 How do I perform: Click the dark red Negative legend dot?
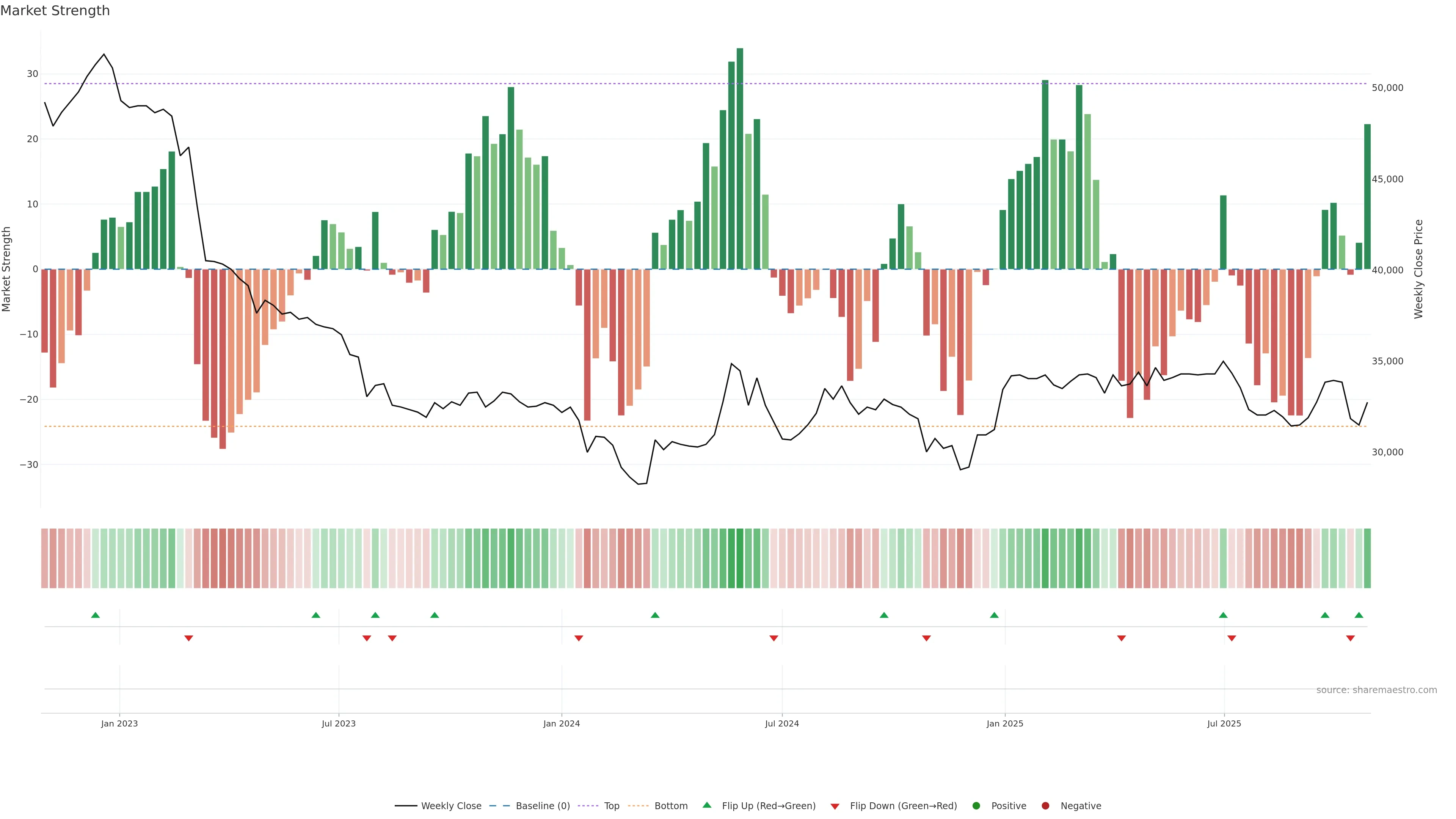point(1045,806)
